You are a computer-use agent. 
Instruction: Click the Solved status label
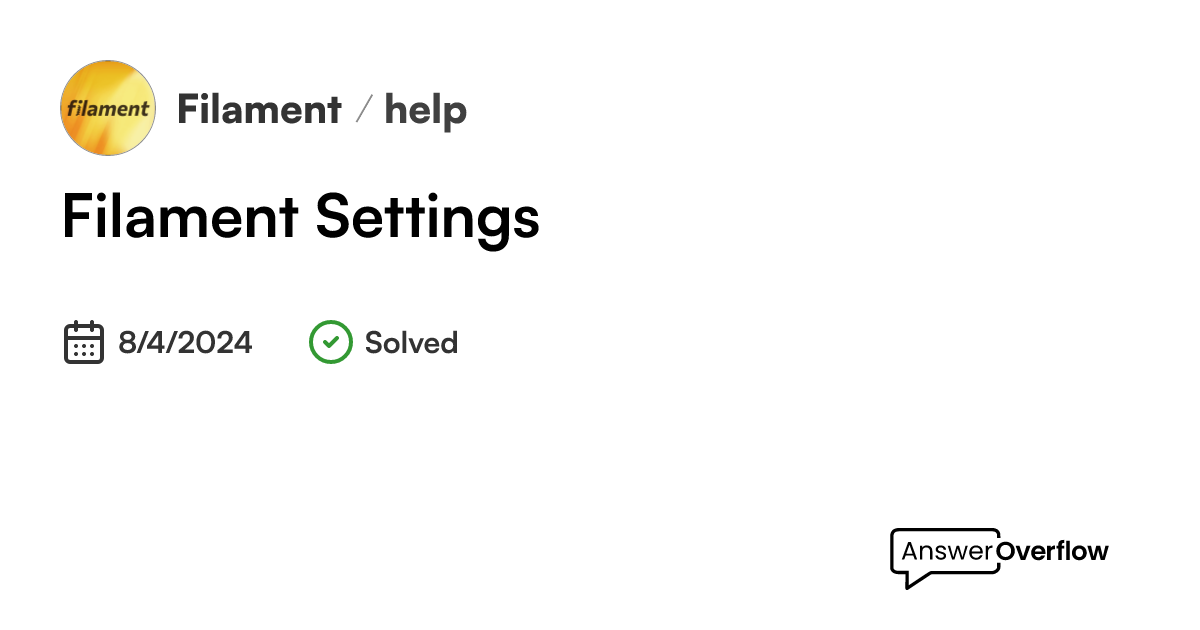click(x=411, y=343)
